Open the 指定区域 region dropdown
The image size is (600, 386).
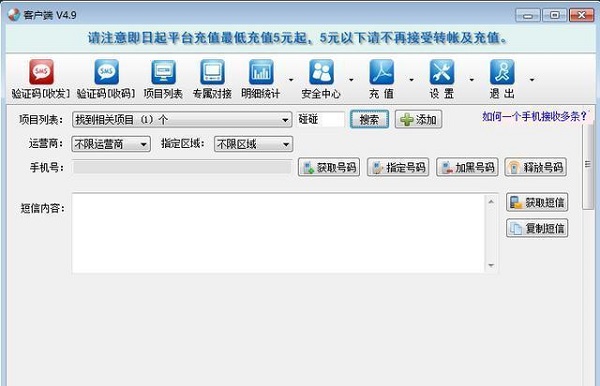[253, 144]
